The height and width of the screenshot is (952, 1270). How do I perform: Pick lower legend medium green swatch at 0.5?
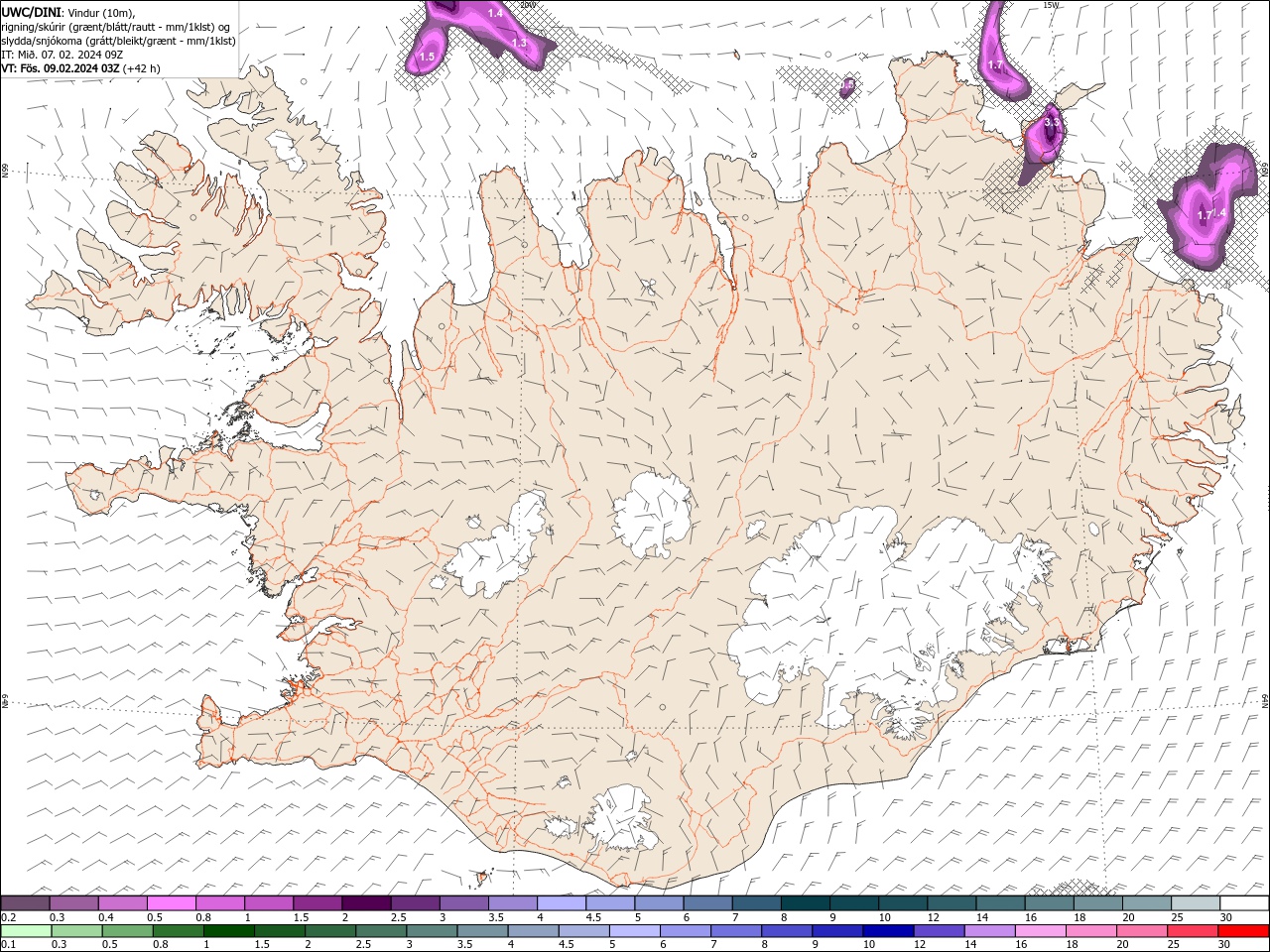click(x=127, y=931)
